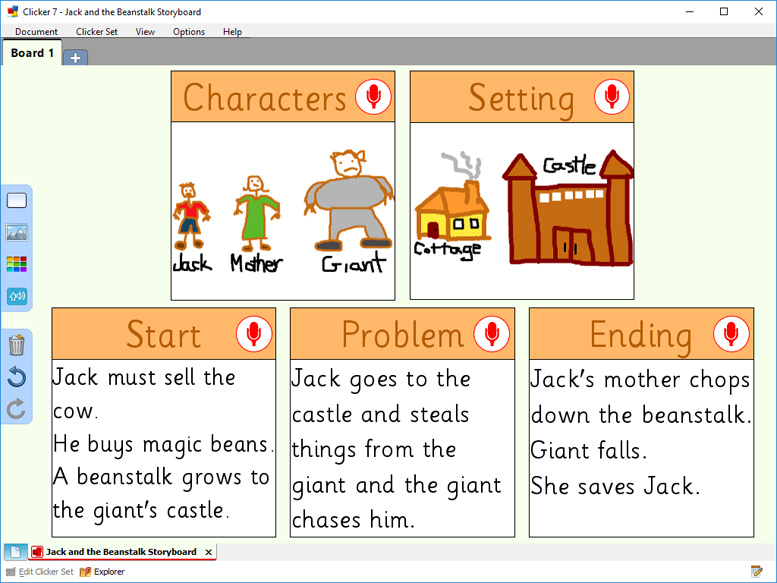Select the blank cell tool in left toolbar
Image resolution: width=777 pixels, height=583 pixels.
[x=17, y=201]
